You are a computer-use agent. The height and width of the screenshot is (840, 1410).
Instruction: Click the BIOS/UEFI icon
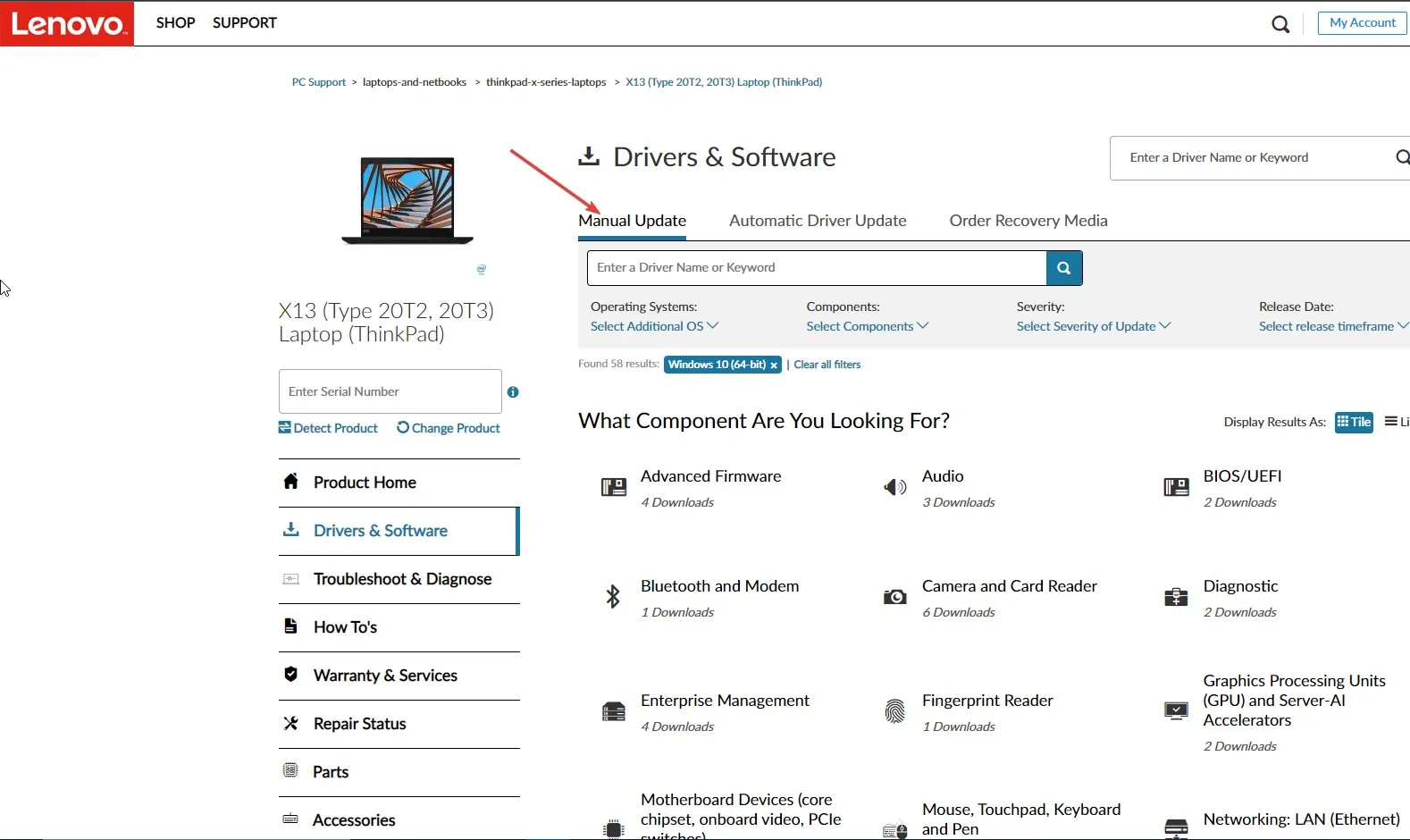(x=1176, y=487)
